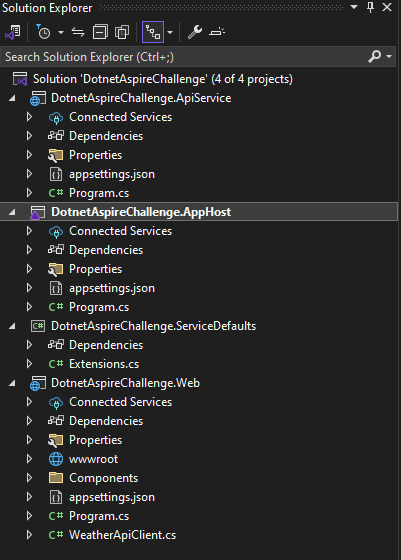This screenshot has height=560, width=401.
Task: Click the Solution 'DotnetAspireChallenge' root node
Action: tap(162, 79)
